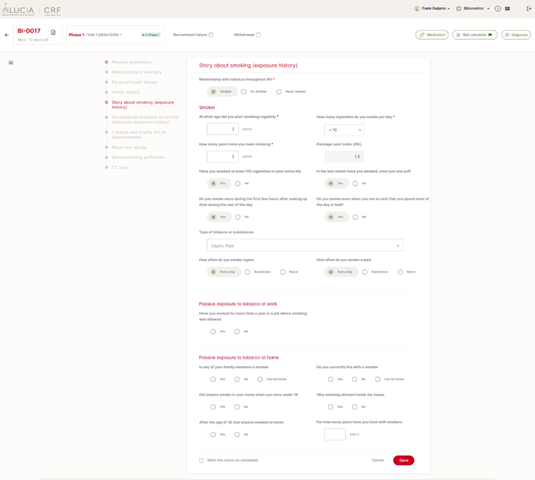This screenshot has height=480, width=535.
Task: Open the Risk calculator button
Action: (x=475, y=35)
